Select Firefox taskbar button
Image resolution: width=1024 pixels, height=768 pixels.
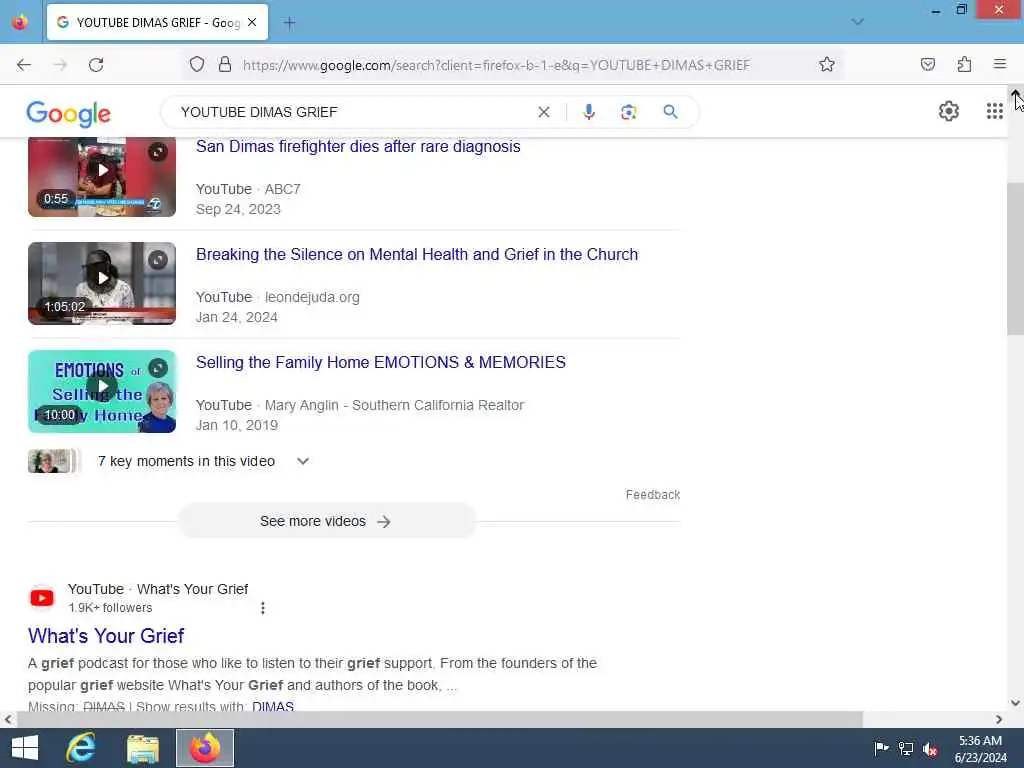point(204,748)
